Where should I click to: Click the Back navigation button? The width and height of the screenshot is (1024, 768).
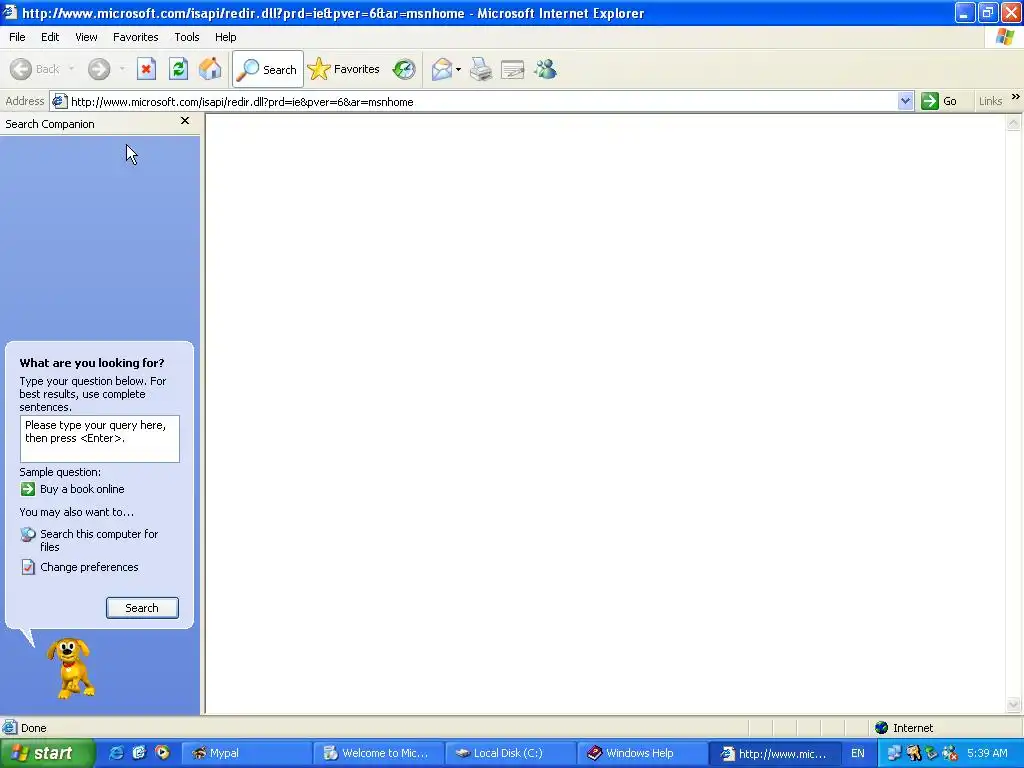[x=34, y=69]
